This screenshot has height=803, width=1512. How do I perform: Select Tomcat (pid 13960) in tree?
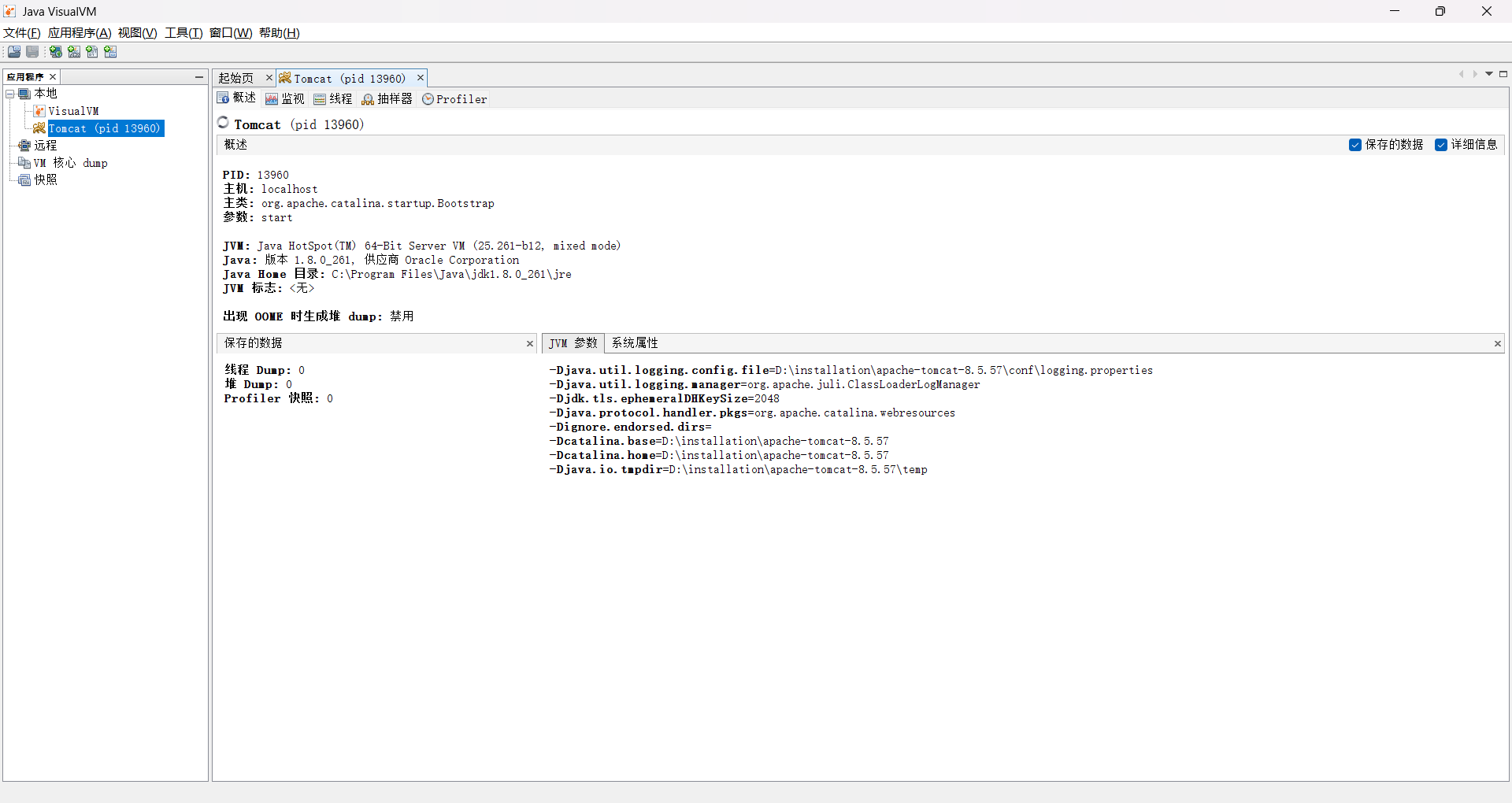coord(106,128)
